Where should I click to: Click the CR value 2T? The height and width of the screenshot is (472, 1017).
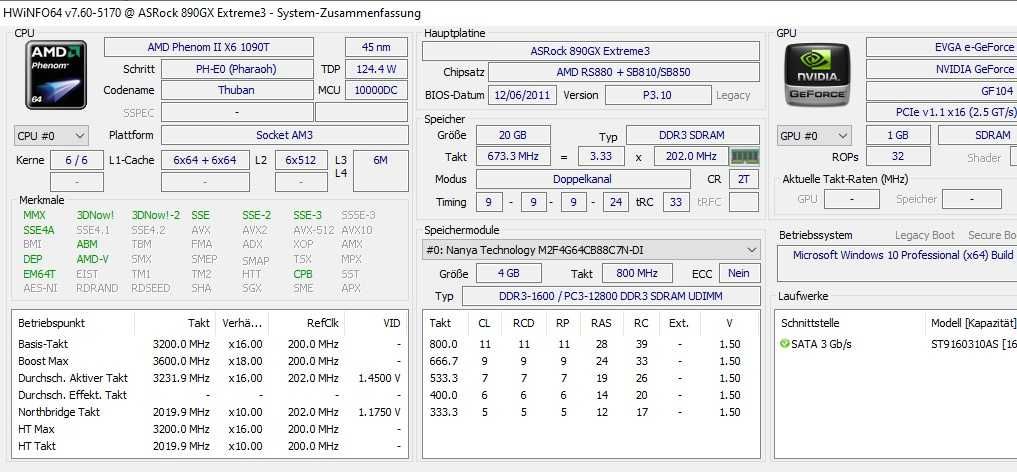coord(744,180)
